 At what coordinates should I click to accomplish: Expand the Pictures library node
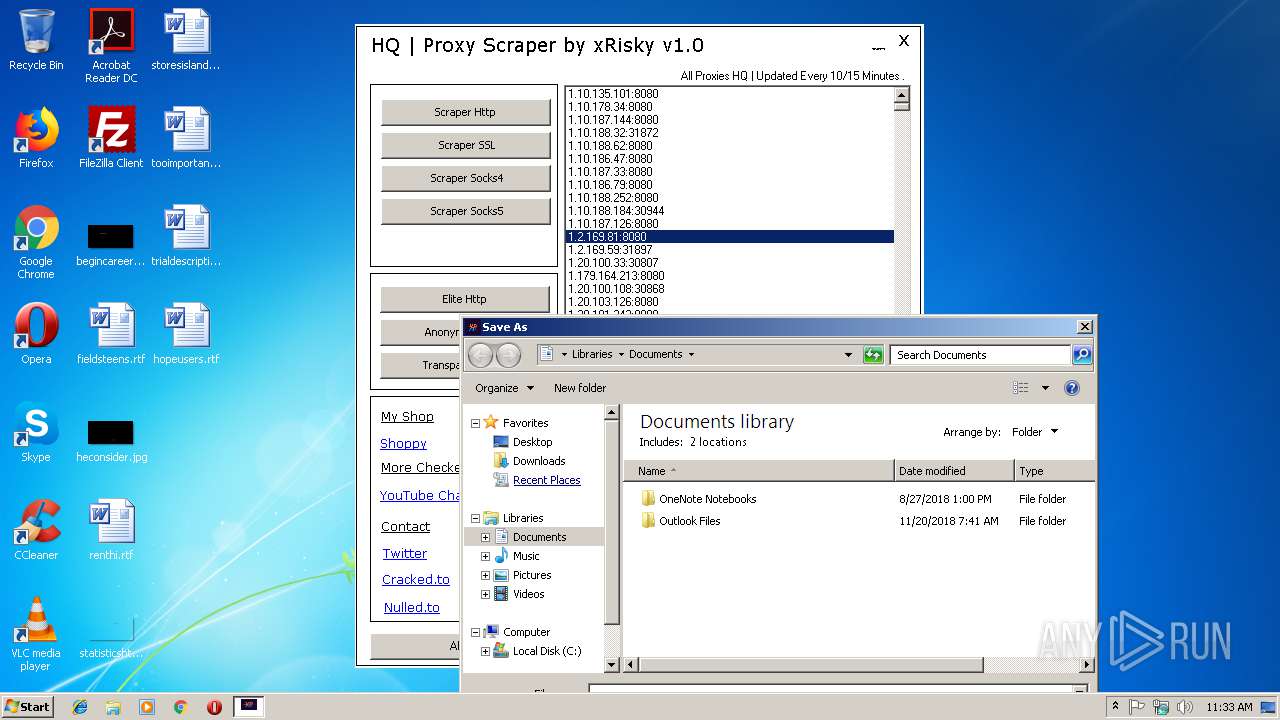[486, 575]
